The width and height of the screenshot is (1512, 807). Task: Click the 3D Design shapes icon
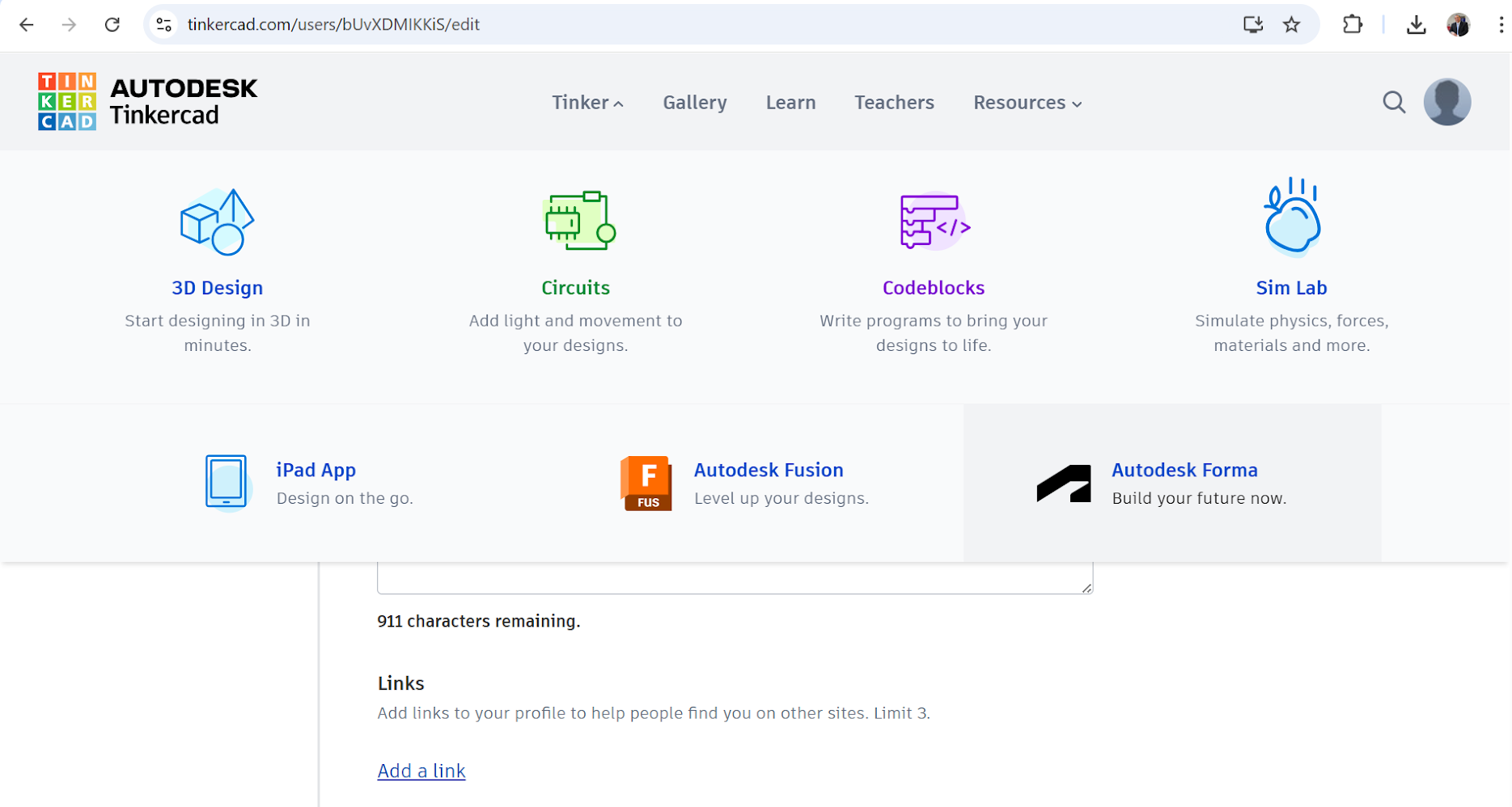click(217, 222)
